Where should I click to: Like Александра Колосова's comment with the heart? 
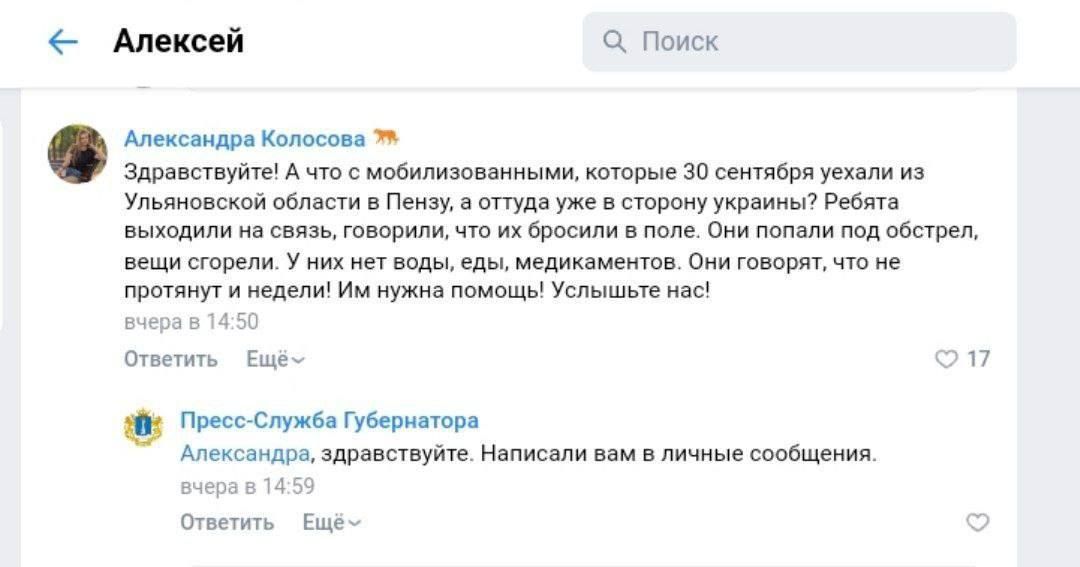pyautogui.click(x=945, y=359)
